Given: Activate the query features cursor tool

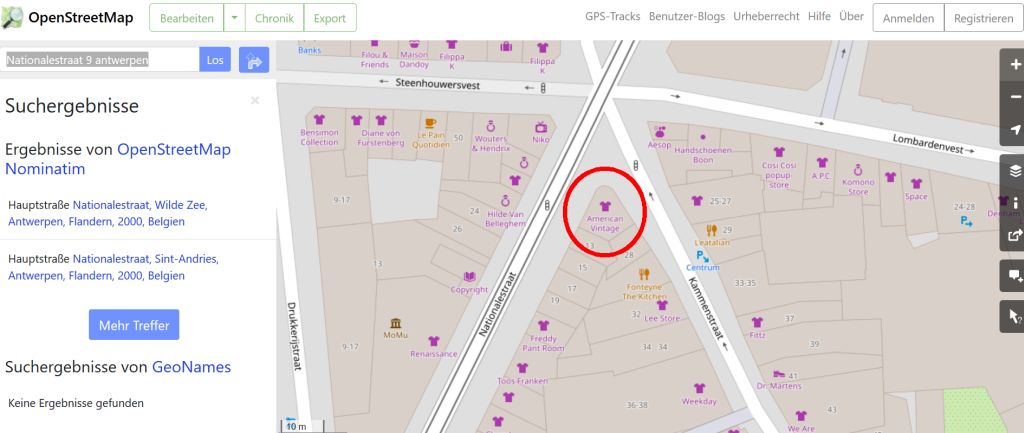Looking at the screenshot, I should point(1014,317).
